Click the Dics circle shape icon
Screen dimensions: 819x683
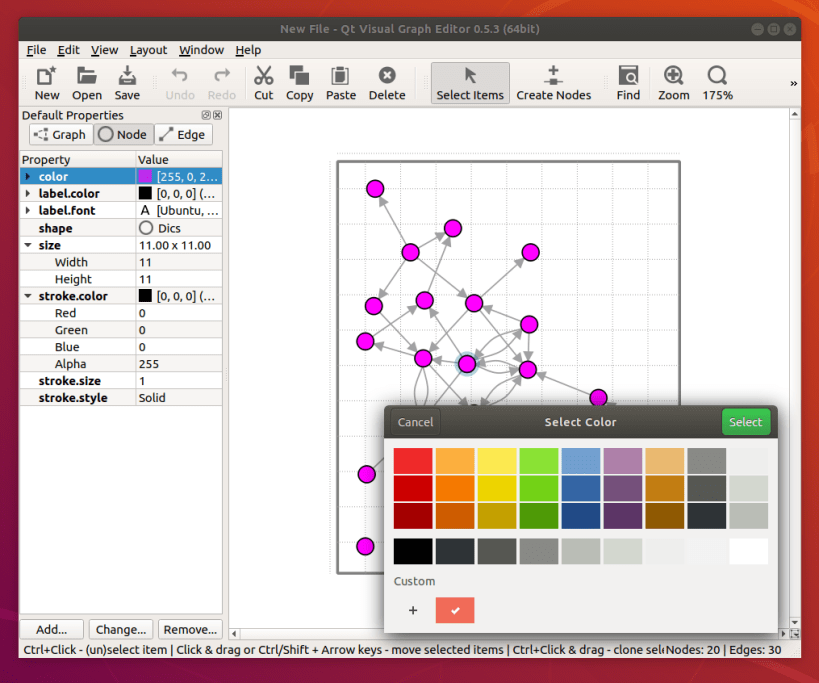146,228
